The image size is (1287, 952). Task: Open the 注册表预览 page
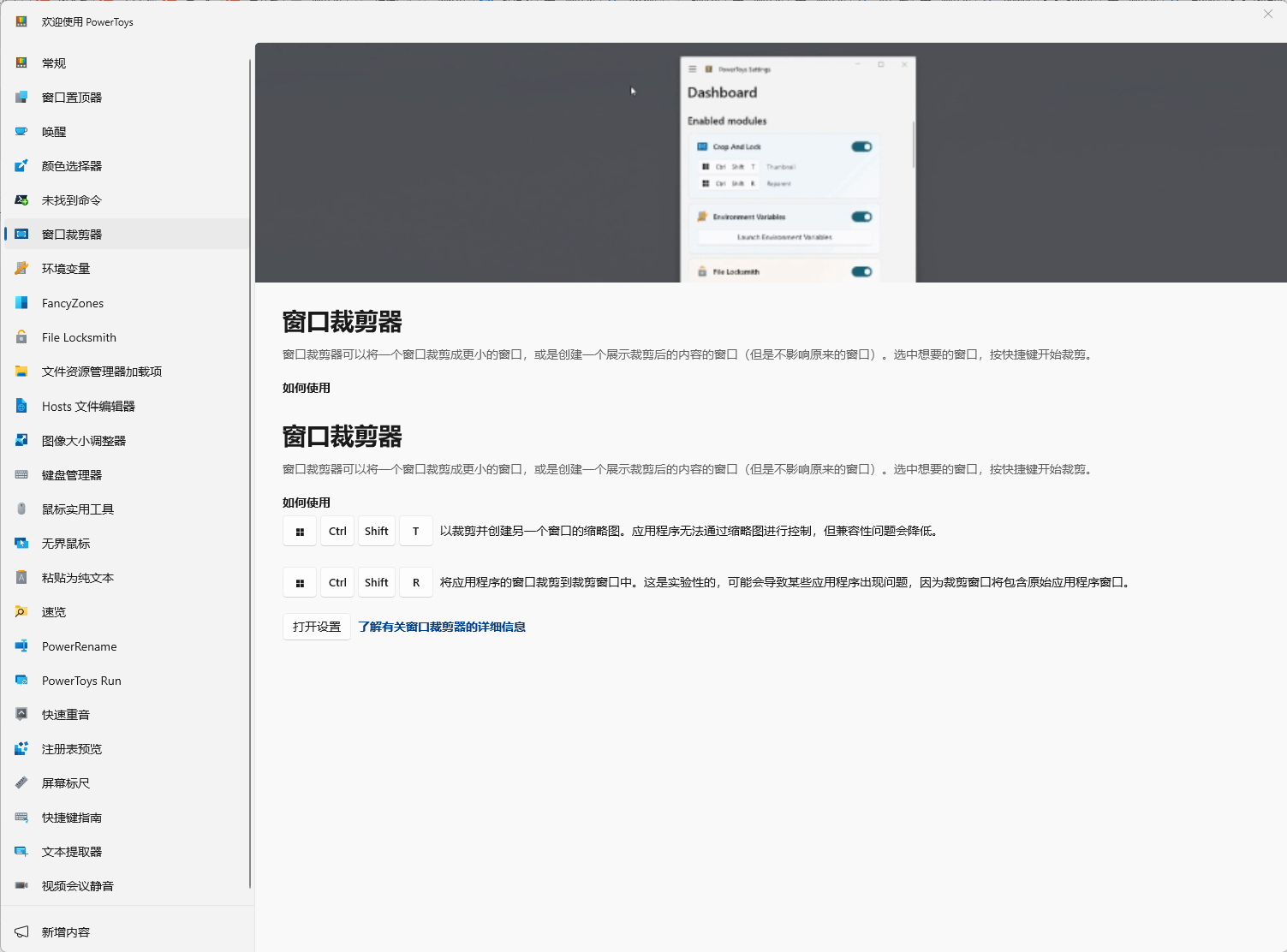pos(126,748)
